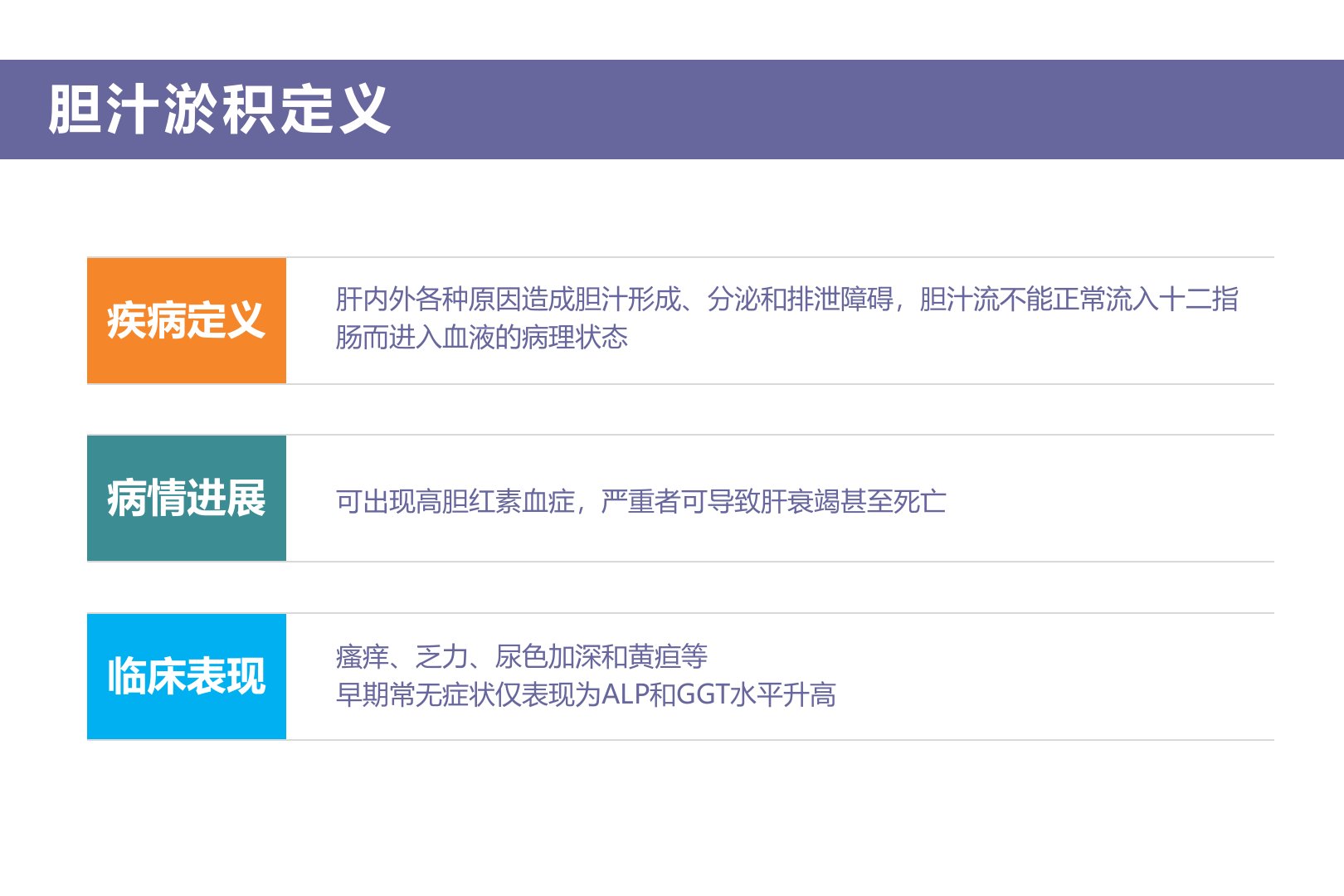Click the phrase "水平升高" after GGT
1344x896 pixels.
pos(782,694)
